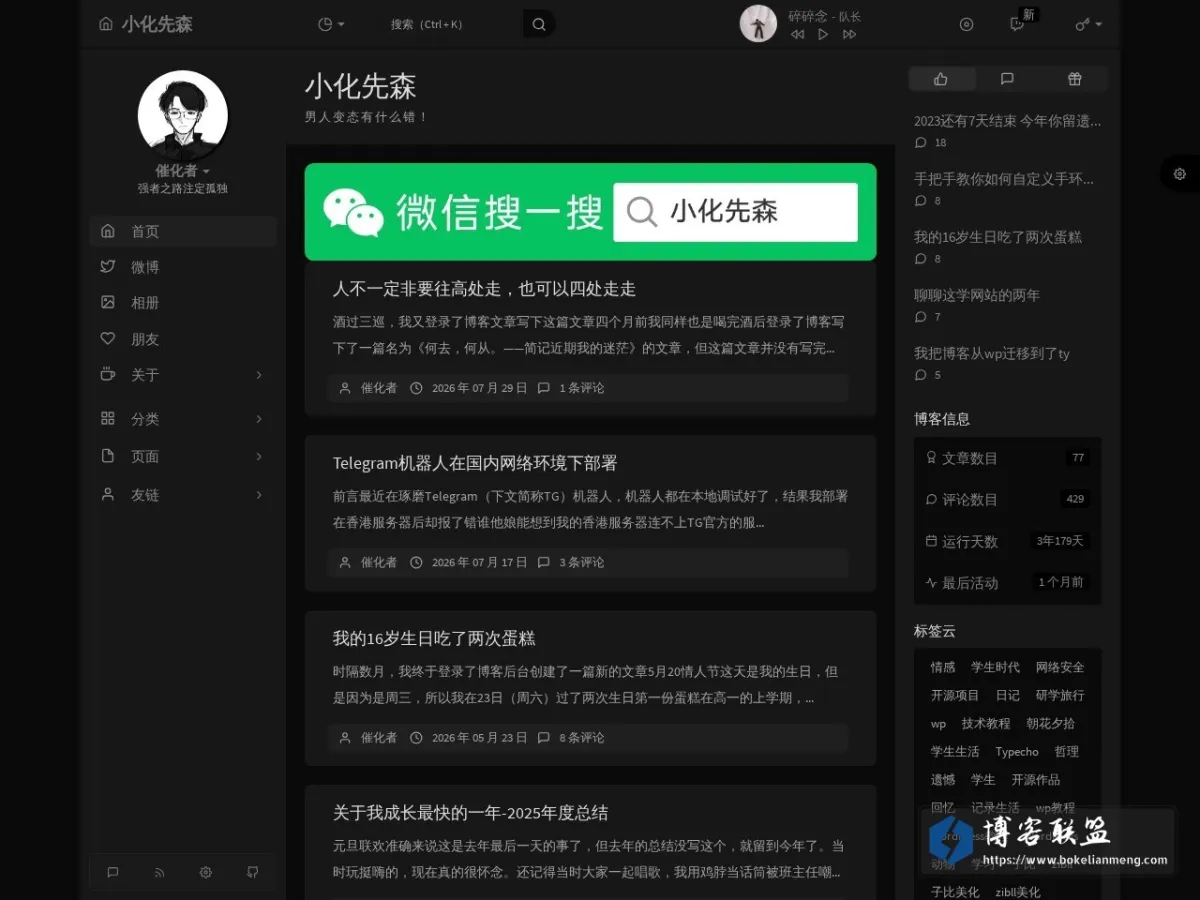1200x900 pixels.
Task: Select the Typecho tag
Action: pos(1017,751)
